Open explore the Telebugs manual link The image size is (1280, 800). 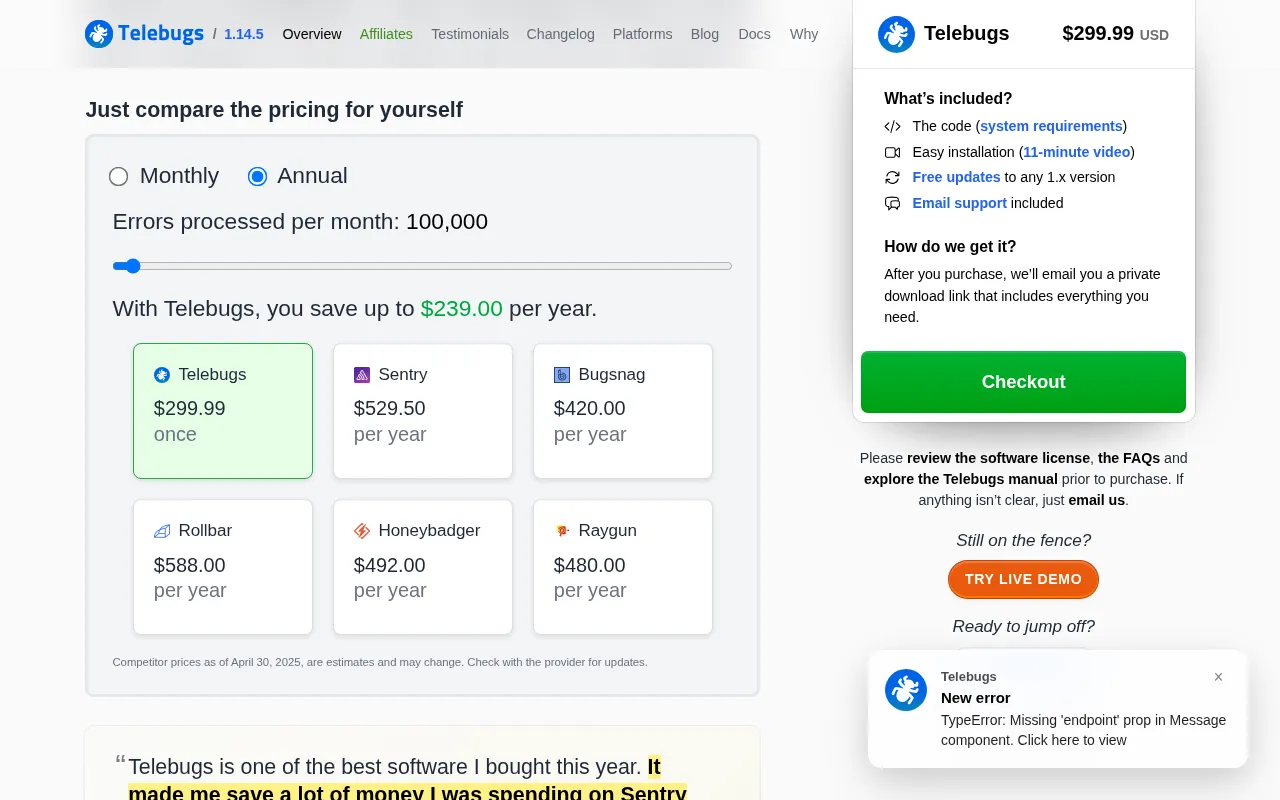(x=961, y=479)
